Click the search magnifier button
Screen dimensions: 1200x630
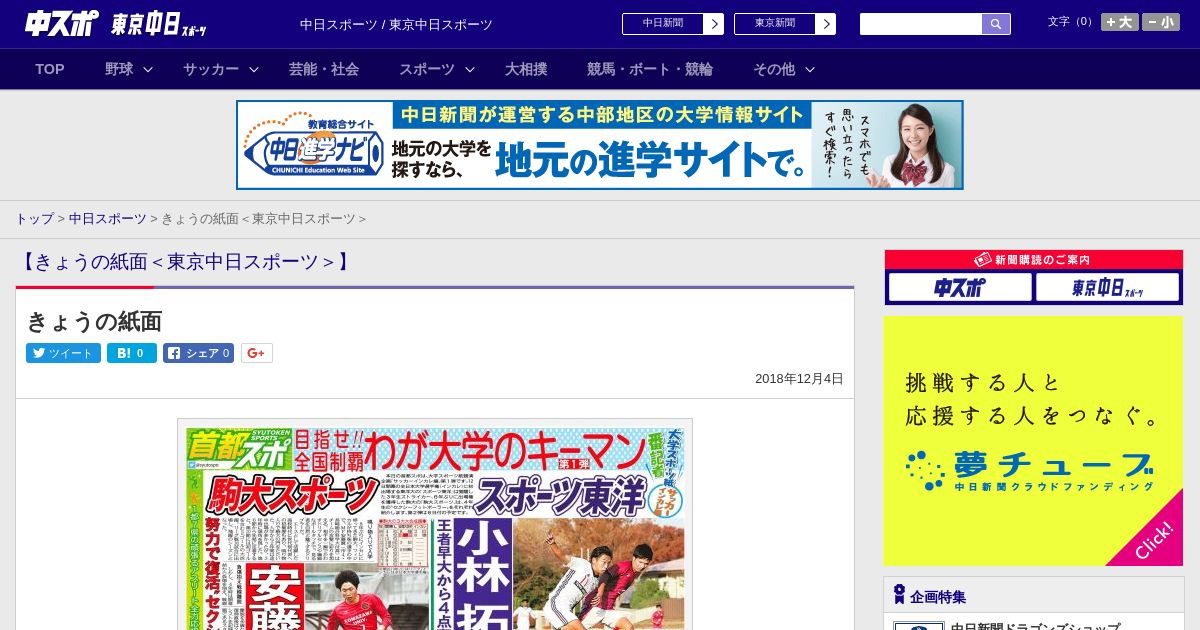point(996,24)
